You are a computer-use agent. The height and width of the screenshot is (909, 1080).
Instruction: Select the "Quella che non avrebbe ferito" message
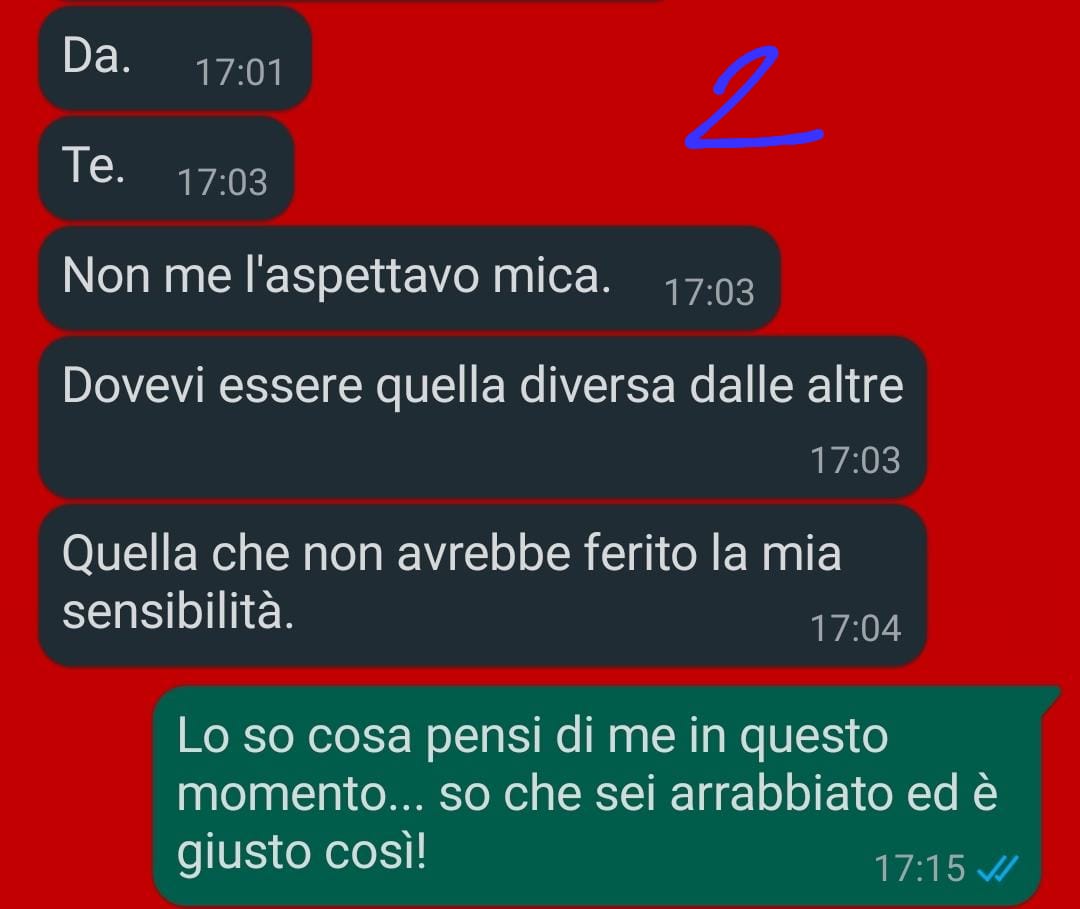(482, 585)
